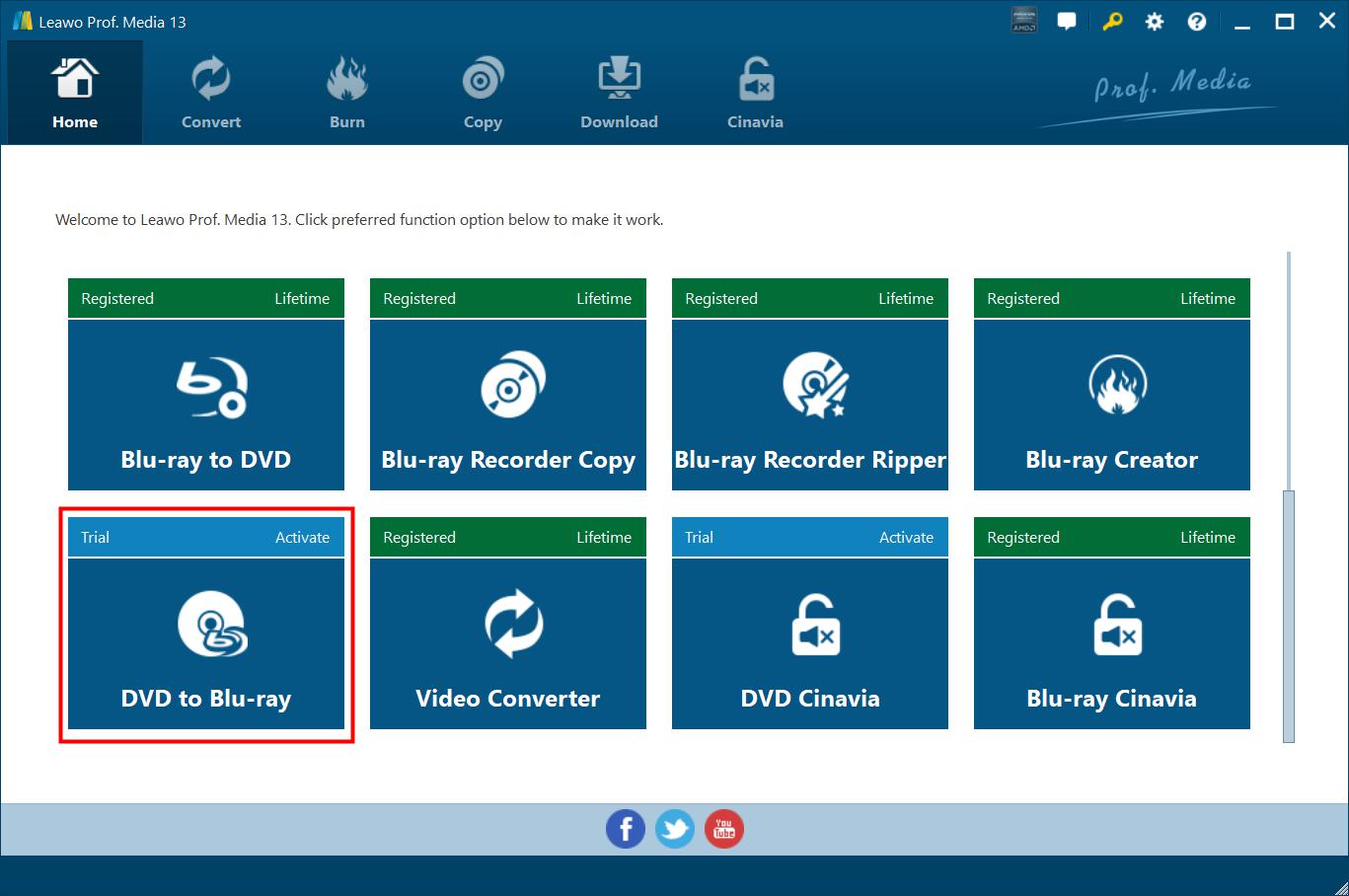Switch to the Burn tab

click(347, 94)
